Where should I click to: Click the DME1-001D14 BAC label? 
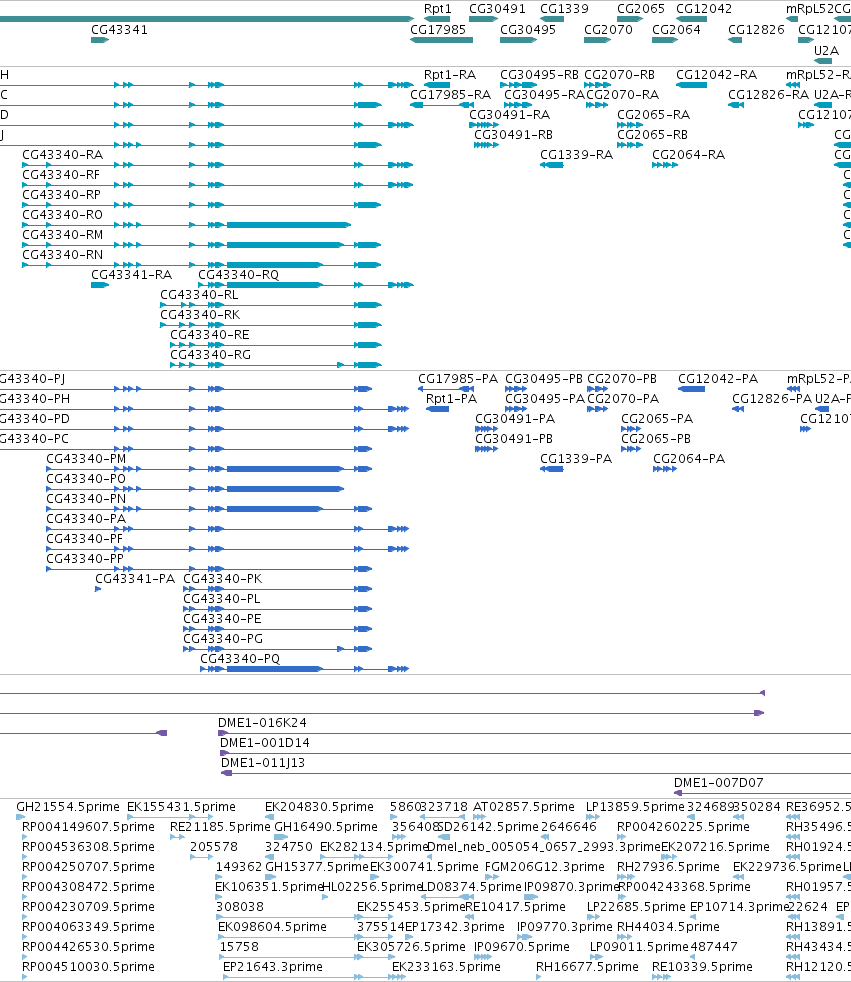[264, 743]
